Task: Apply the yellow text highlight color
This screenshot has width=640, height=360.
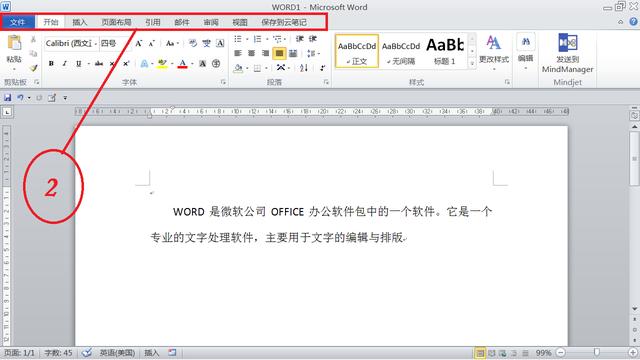Action: (x=162, y=64)
